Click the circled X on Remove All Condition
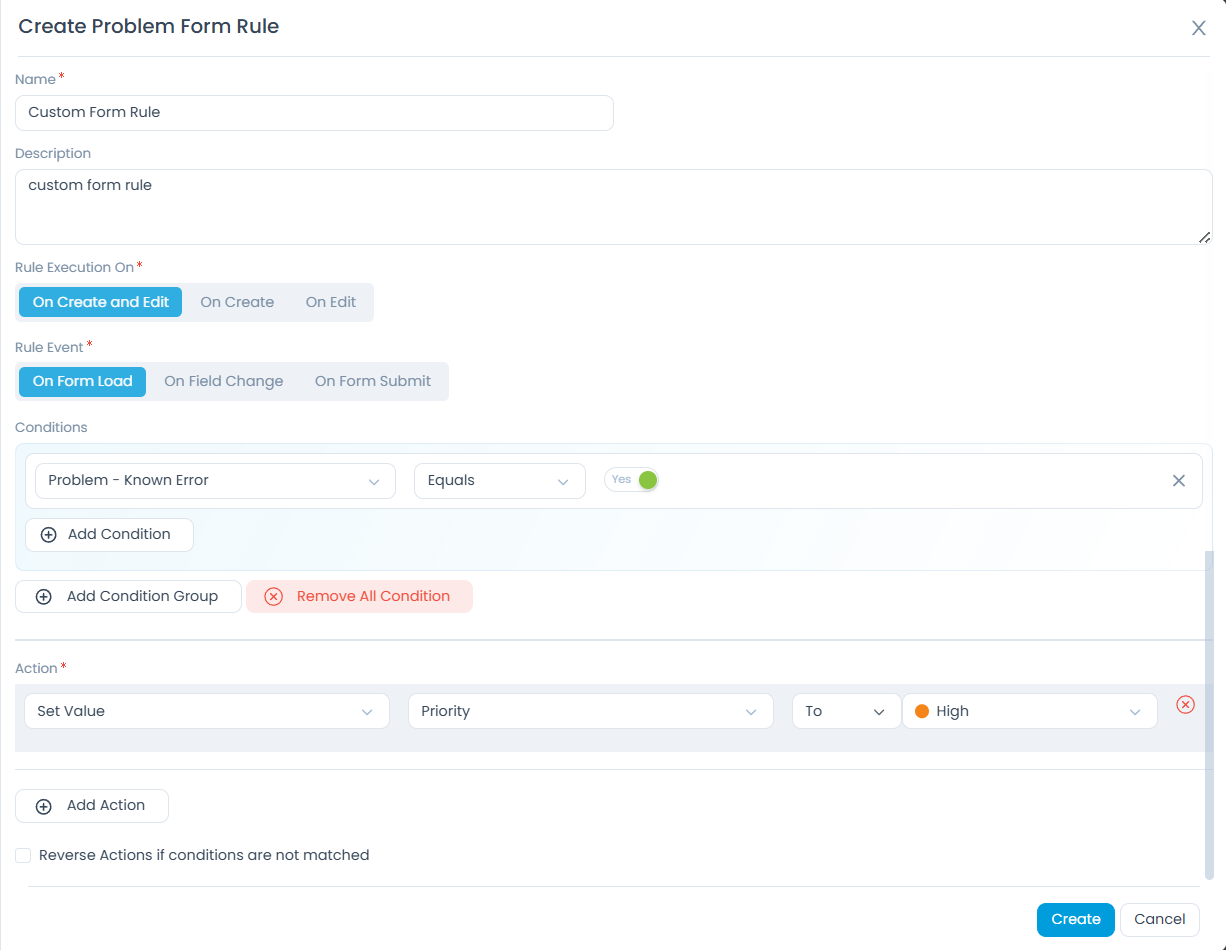 pos(273,596)
